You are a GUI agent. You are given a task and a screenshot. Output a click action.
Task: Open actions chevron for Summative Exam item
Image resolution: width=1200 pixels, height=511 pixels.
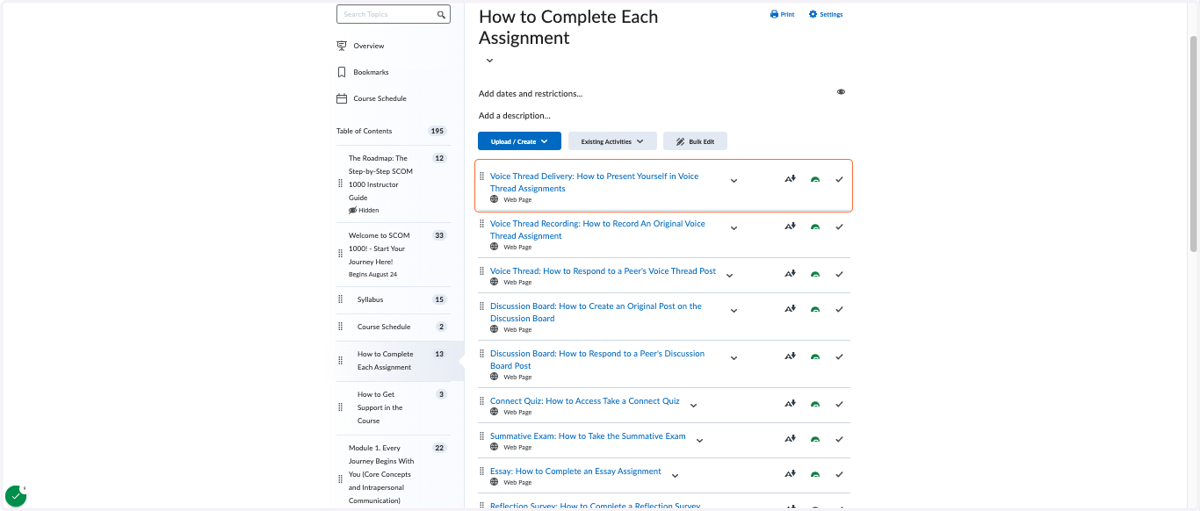[x=699, y=440]
